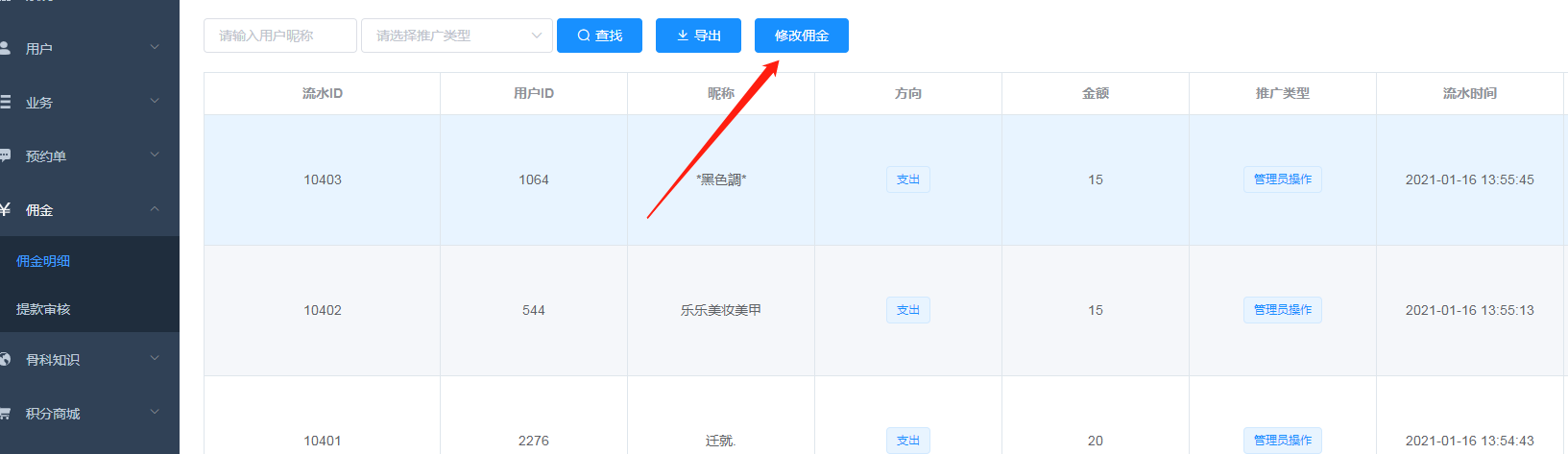Select 佣金 sidebar menu
Image resolution: width=1568 pixels, height=454 pixels.
pyautogui.click(x=89, y=209)
